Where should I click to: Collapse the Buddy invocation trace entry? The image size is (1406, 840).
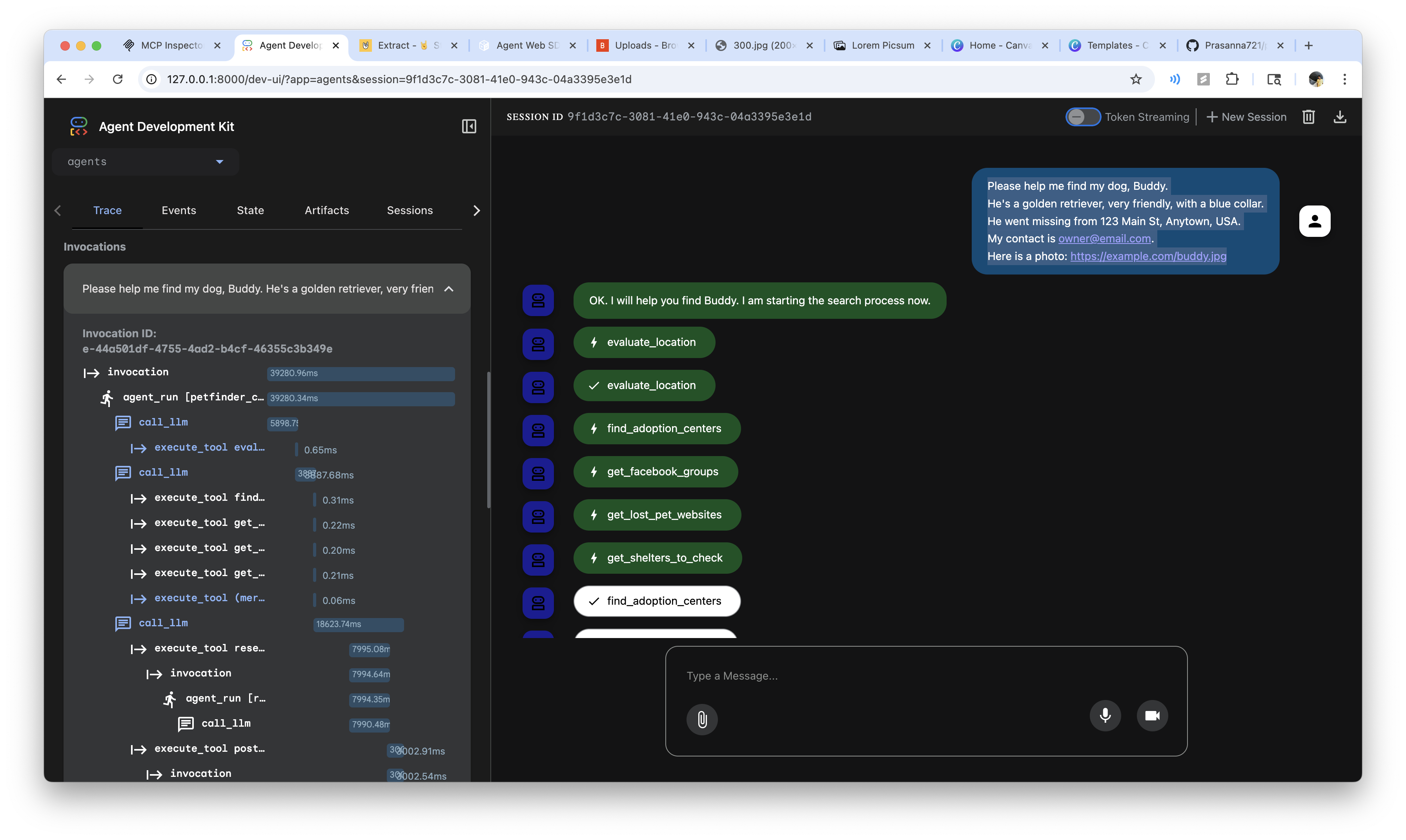448,289
